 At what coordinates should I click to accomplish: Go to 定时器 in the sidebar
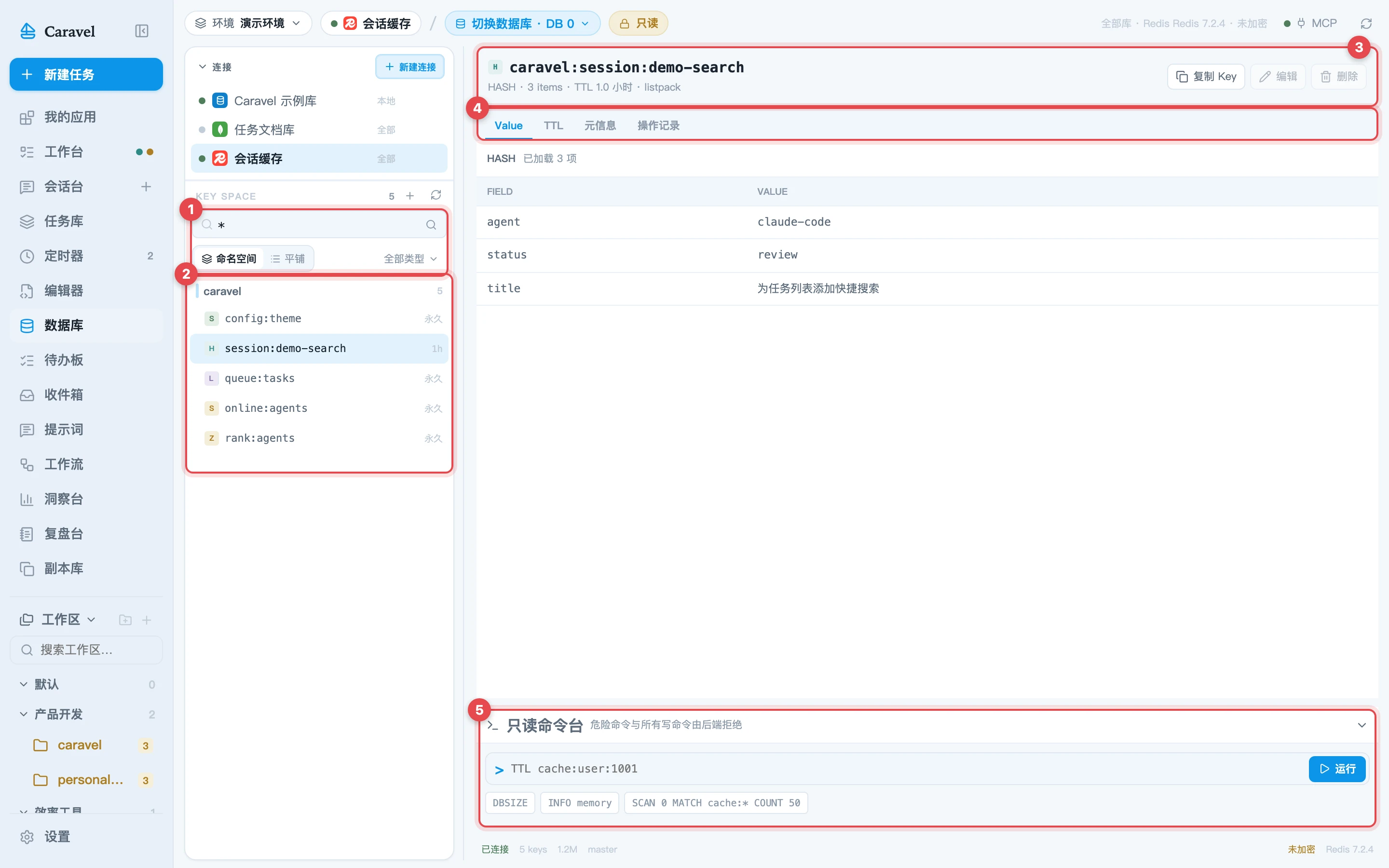tap(86, 256)
